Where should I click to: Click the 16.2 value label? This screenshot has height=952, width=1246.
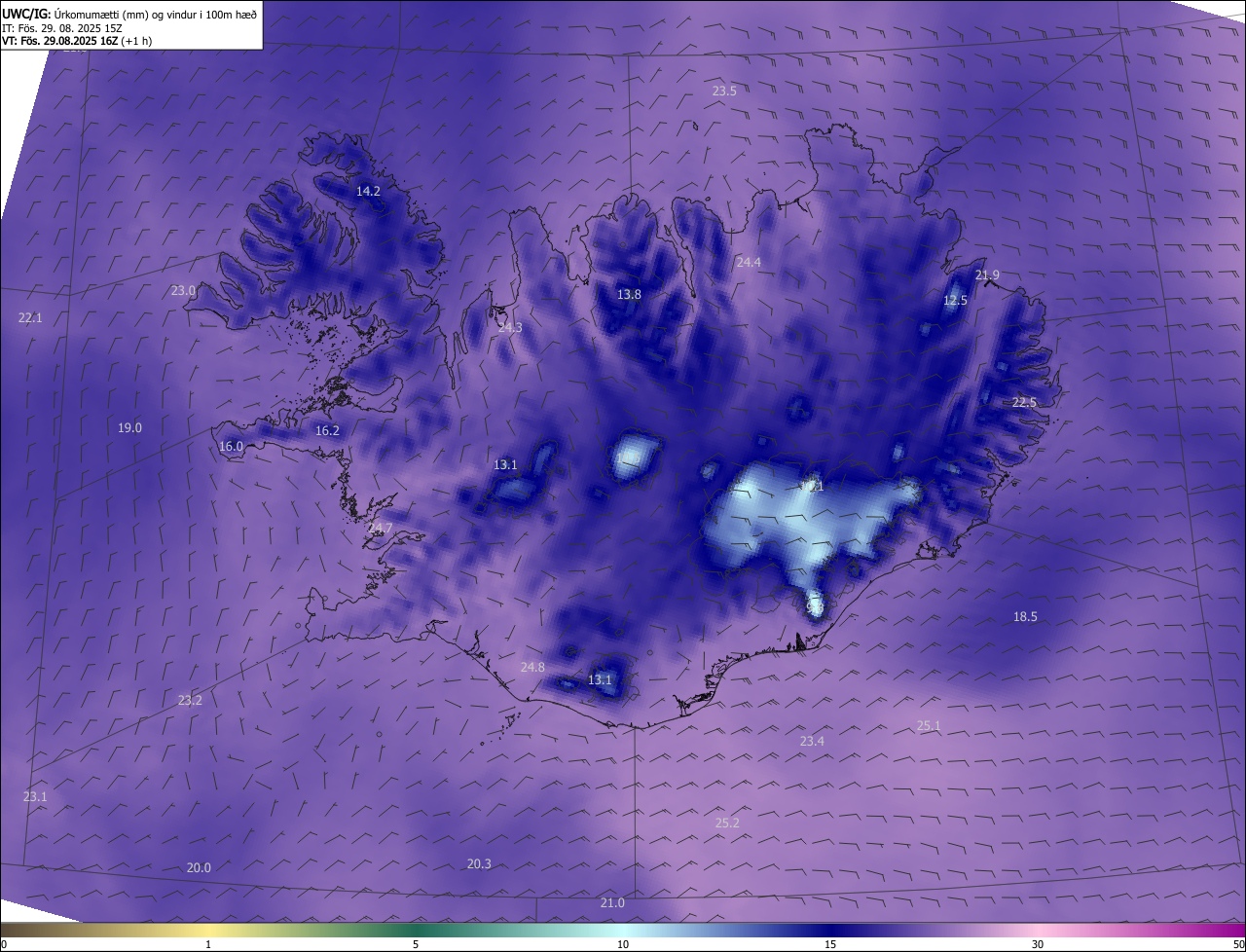[x=327, y=431]
